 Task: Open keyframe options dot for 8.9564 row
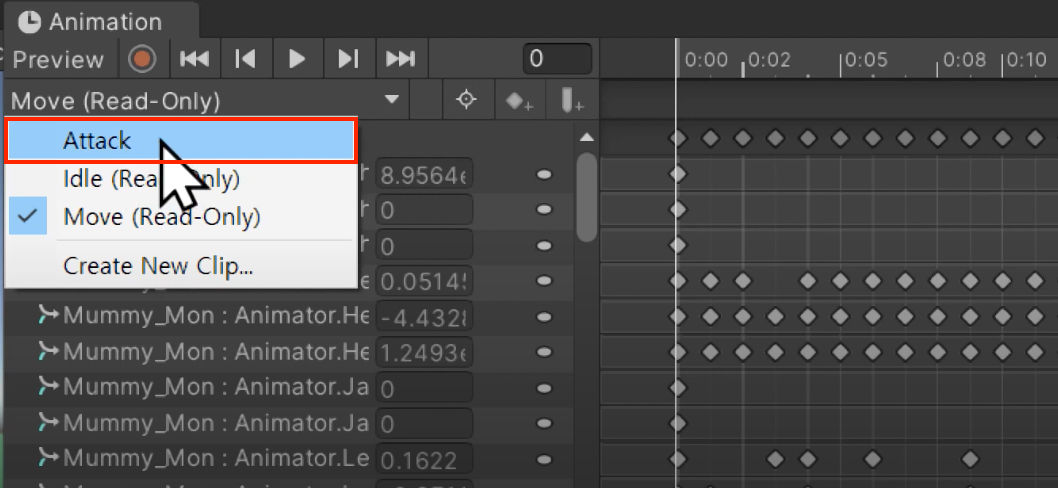pyautogui.click(x=544, y=175)
